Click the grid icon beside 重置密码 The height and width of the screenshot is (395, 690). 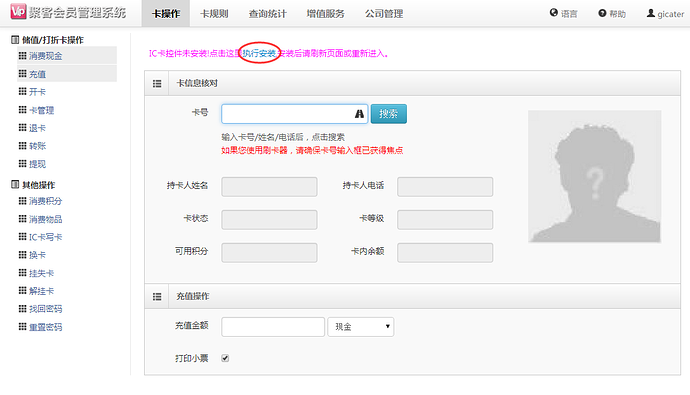pos(22,326)
